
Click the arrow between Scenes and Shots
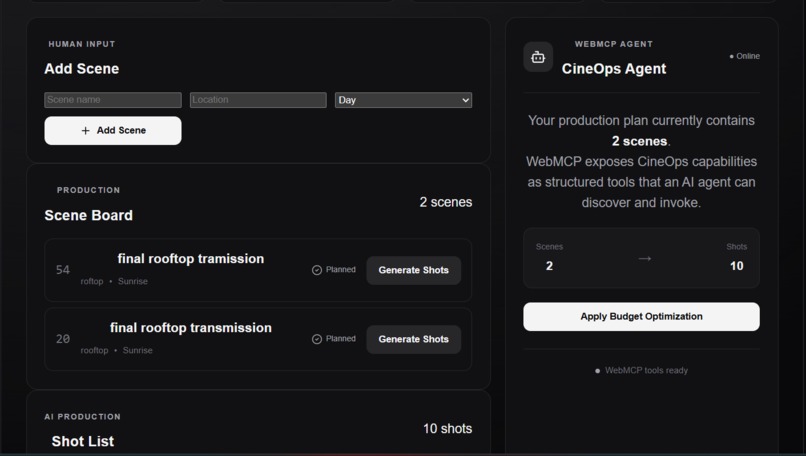[645, 259]
